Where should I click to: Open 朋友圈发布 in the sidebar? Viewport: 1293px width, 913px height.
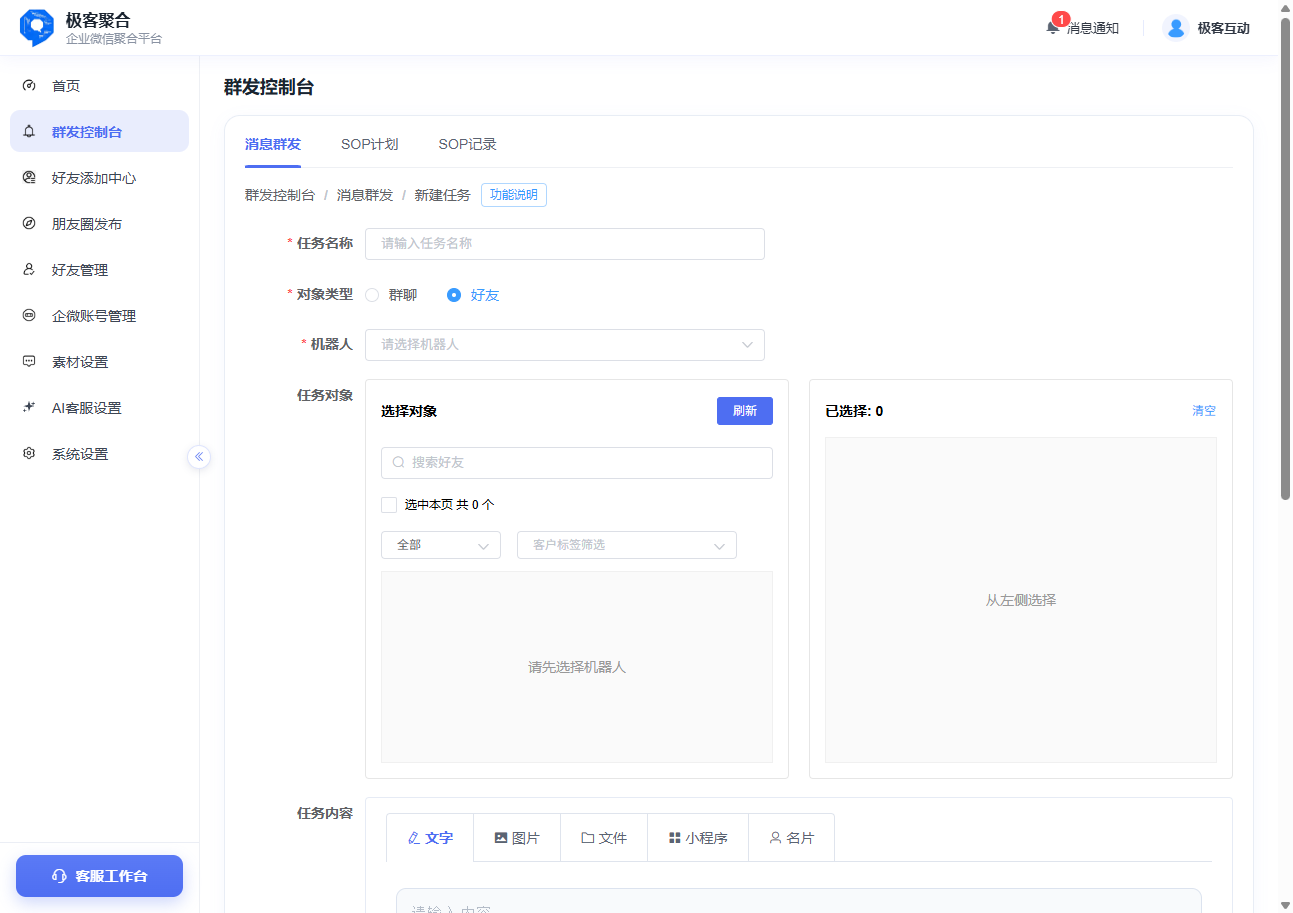99,224
